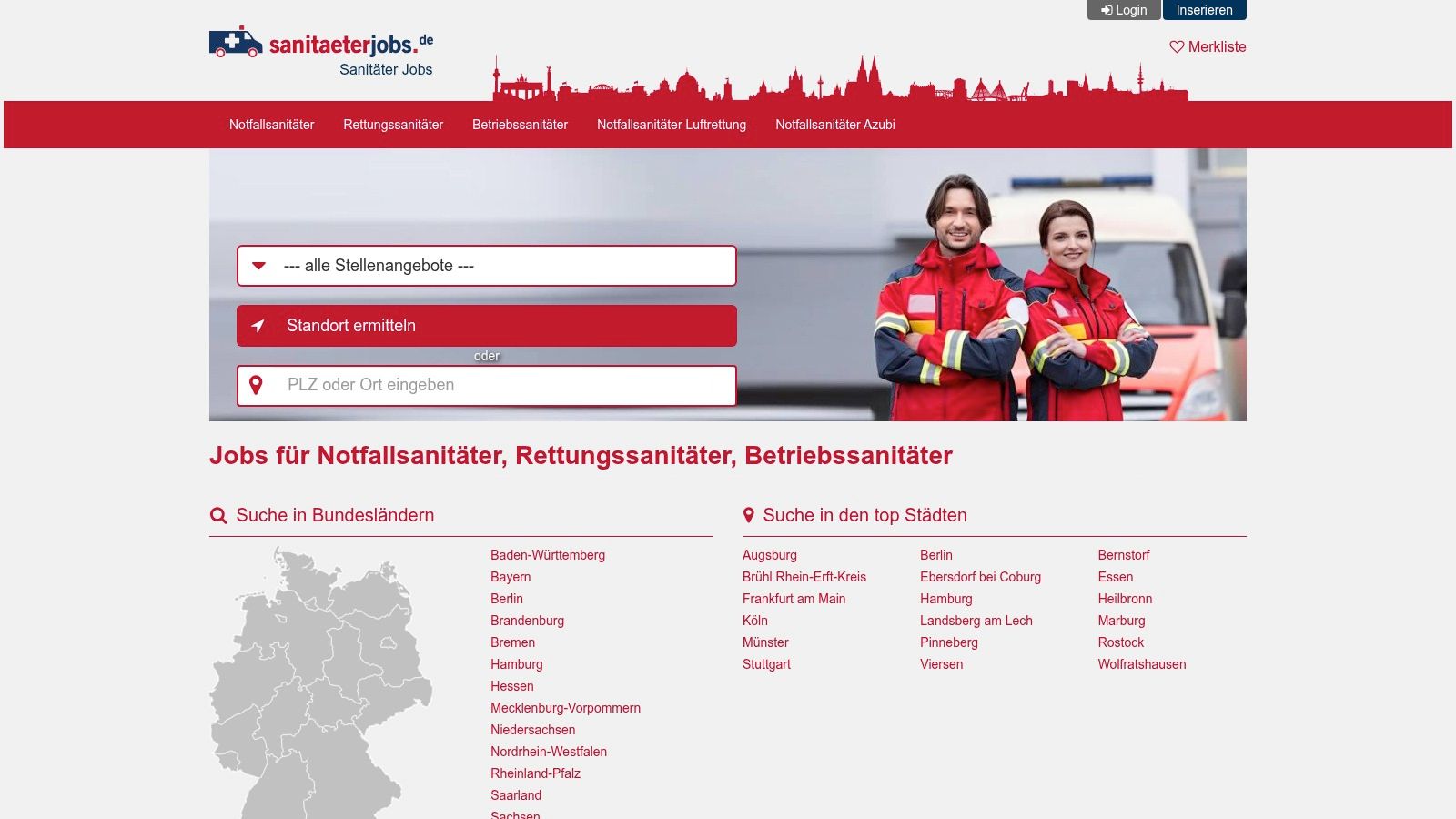
Task: Select Baden-Württemberg in the Bundesländer list
Action: pyautogui.click(x=548, y=555)
